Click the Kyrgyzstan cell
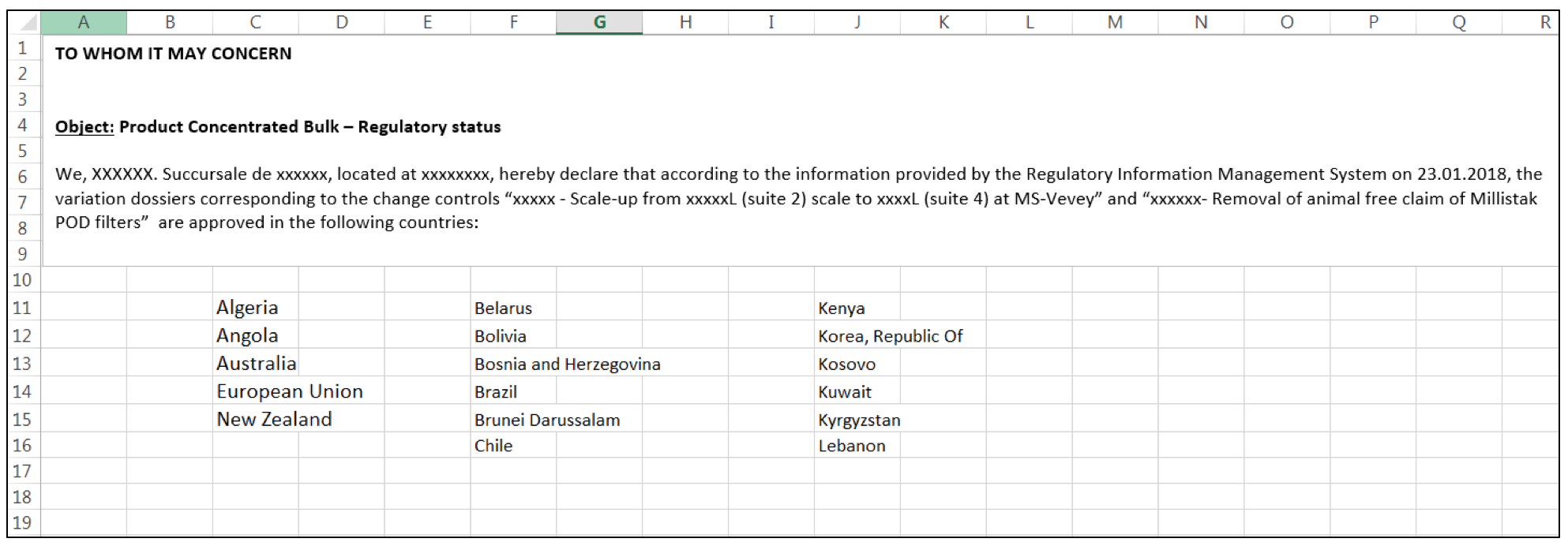The height and width of the screenshot is (546, 1568). (859, 420)
